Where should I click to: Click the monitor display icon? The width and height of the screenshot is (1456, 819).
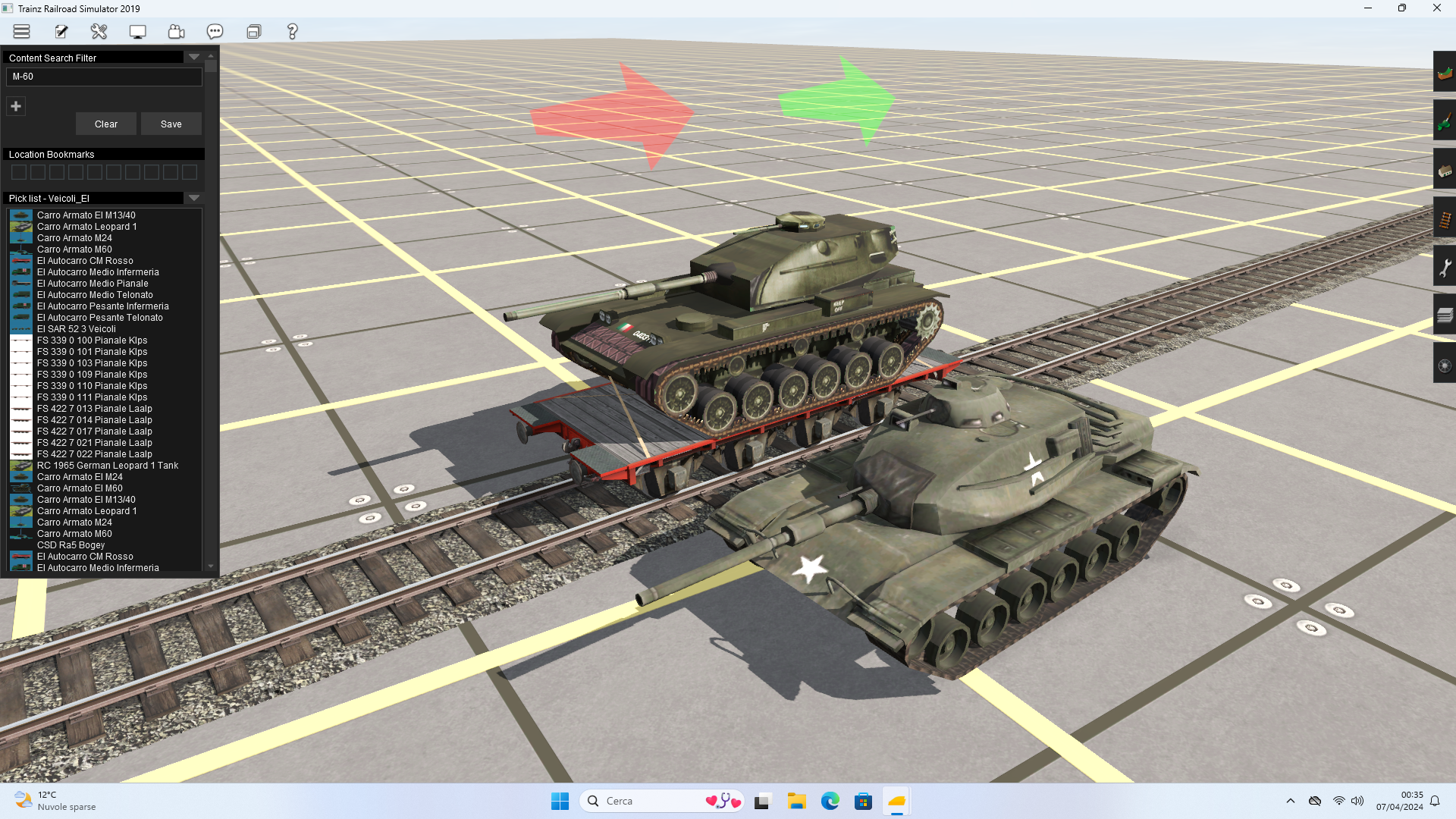[x=137, y=32]
